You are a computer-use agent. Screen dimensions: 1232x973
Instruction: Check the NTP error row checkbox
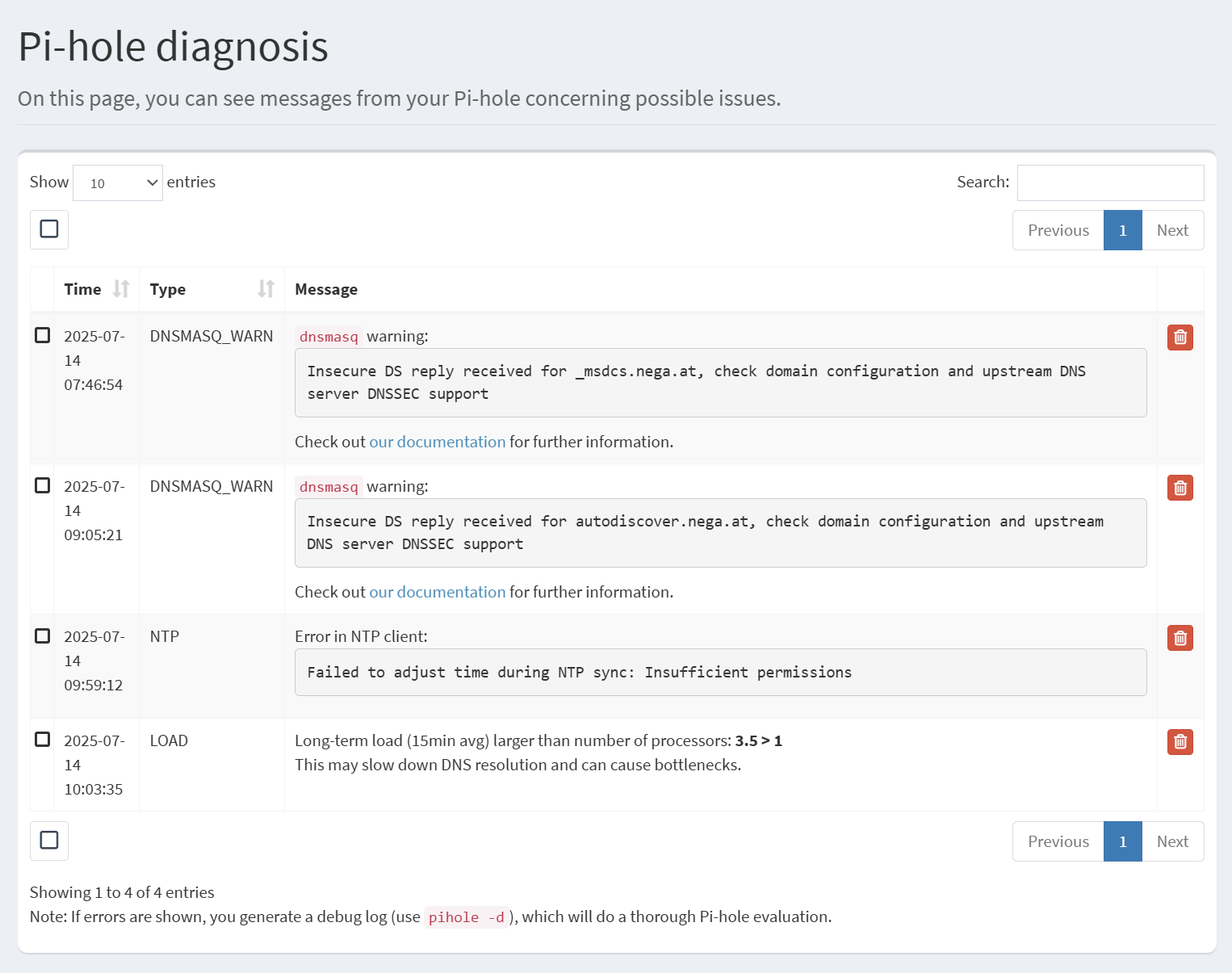pyautogui.click(x=43, y=635)
